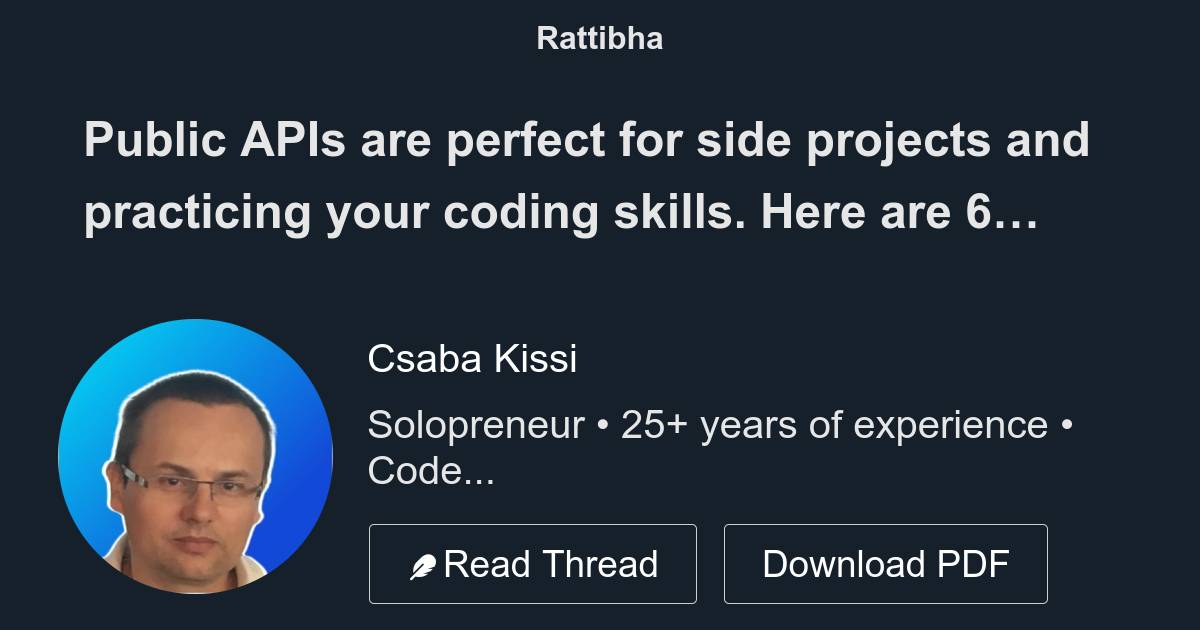
Task: Select the Rattibha logo at the top
Action: (599, 38)
